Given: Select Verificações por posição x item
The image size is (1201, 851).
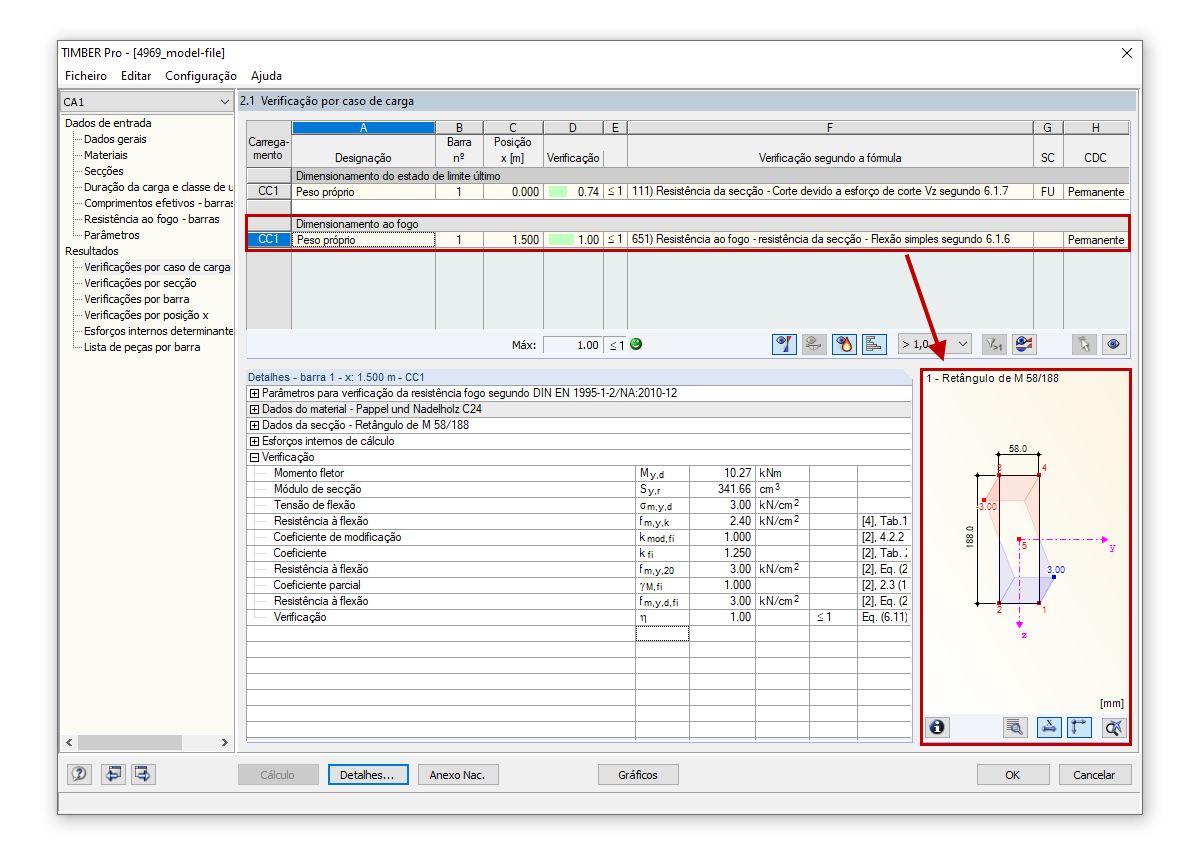Looking at the screenshot, I should tap(146, 315).
